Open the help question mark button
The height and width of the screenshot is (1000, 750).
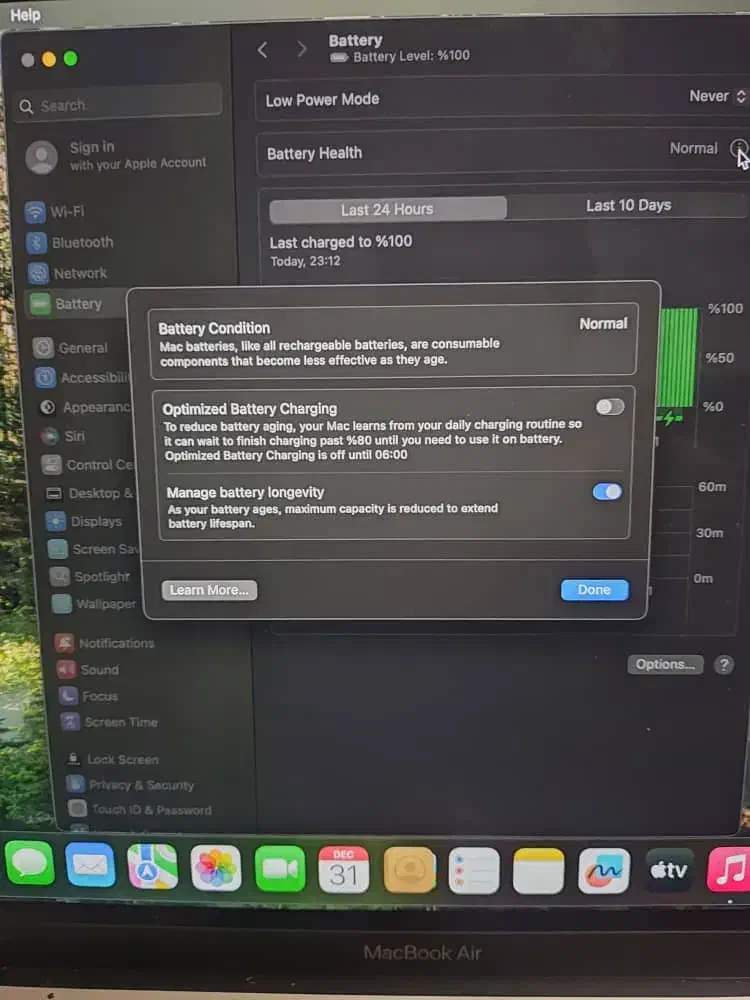tap(724, 665)
